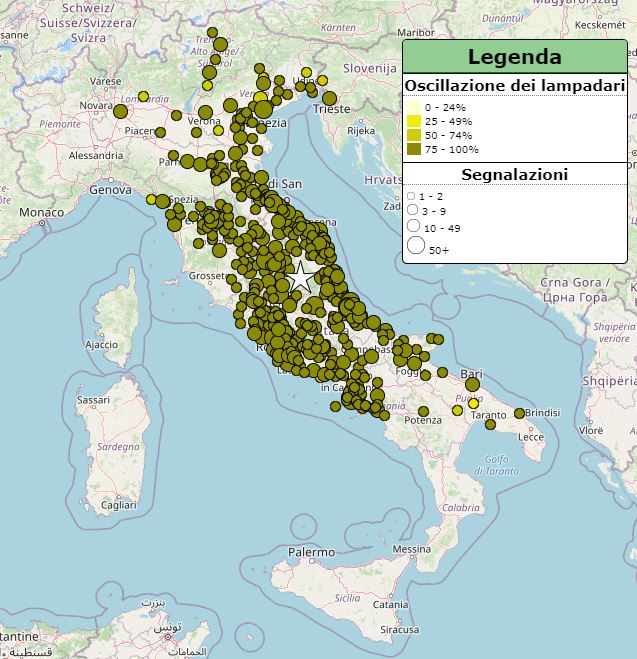Viewport: 637px width, 659px height.
Task: Click the marker above Potenza label
Action: tap(424, 410)
